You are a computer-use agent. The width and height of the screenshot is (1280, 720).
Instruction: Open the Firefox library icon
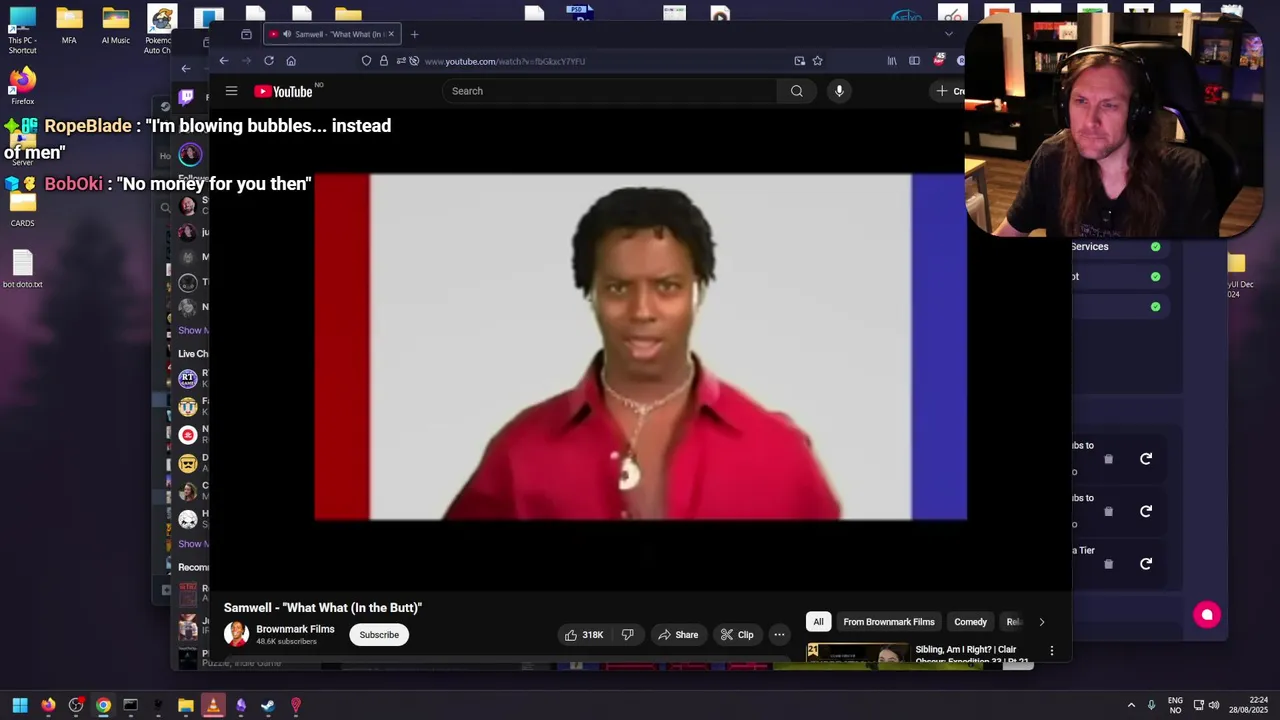tap(892, 61)
